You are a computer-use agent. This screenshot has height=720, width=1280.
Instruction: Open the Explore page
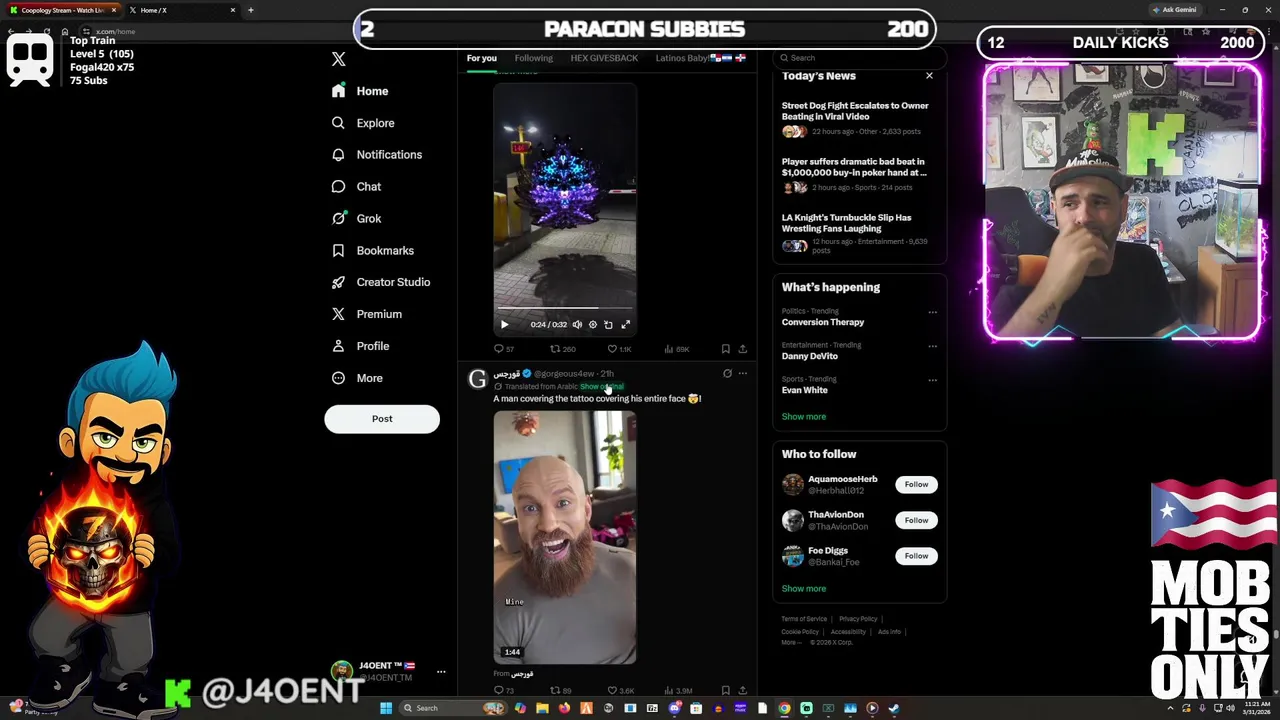[x=363, y=123]
